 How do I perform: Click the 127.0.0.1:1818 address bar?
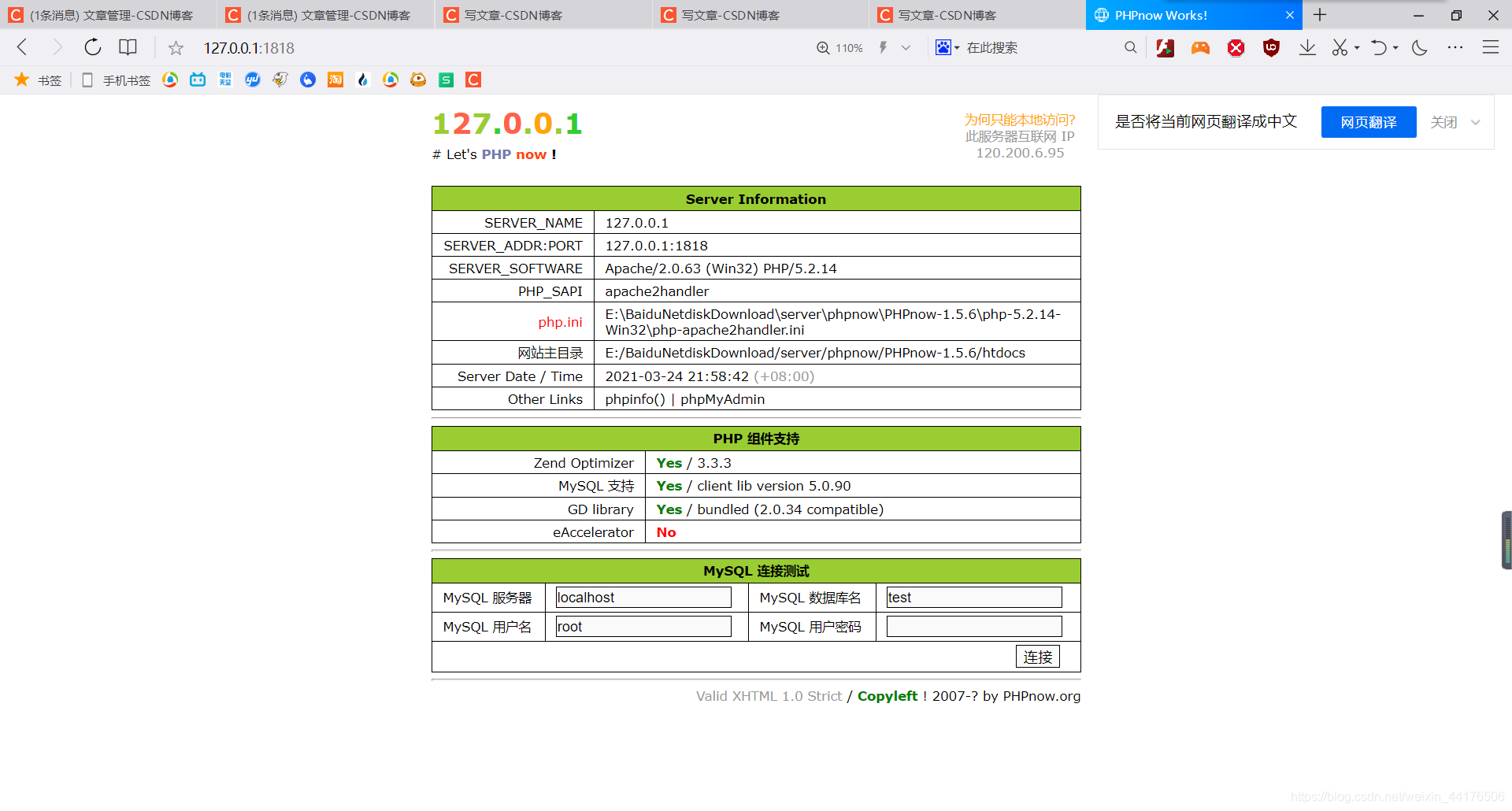tap(249, 48)
